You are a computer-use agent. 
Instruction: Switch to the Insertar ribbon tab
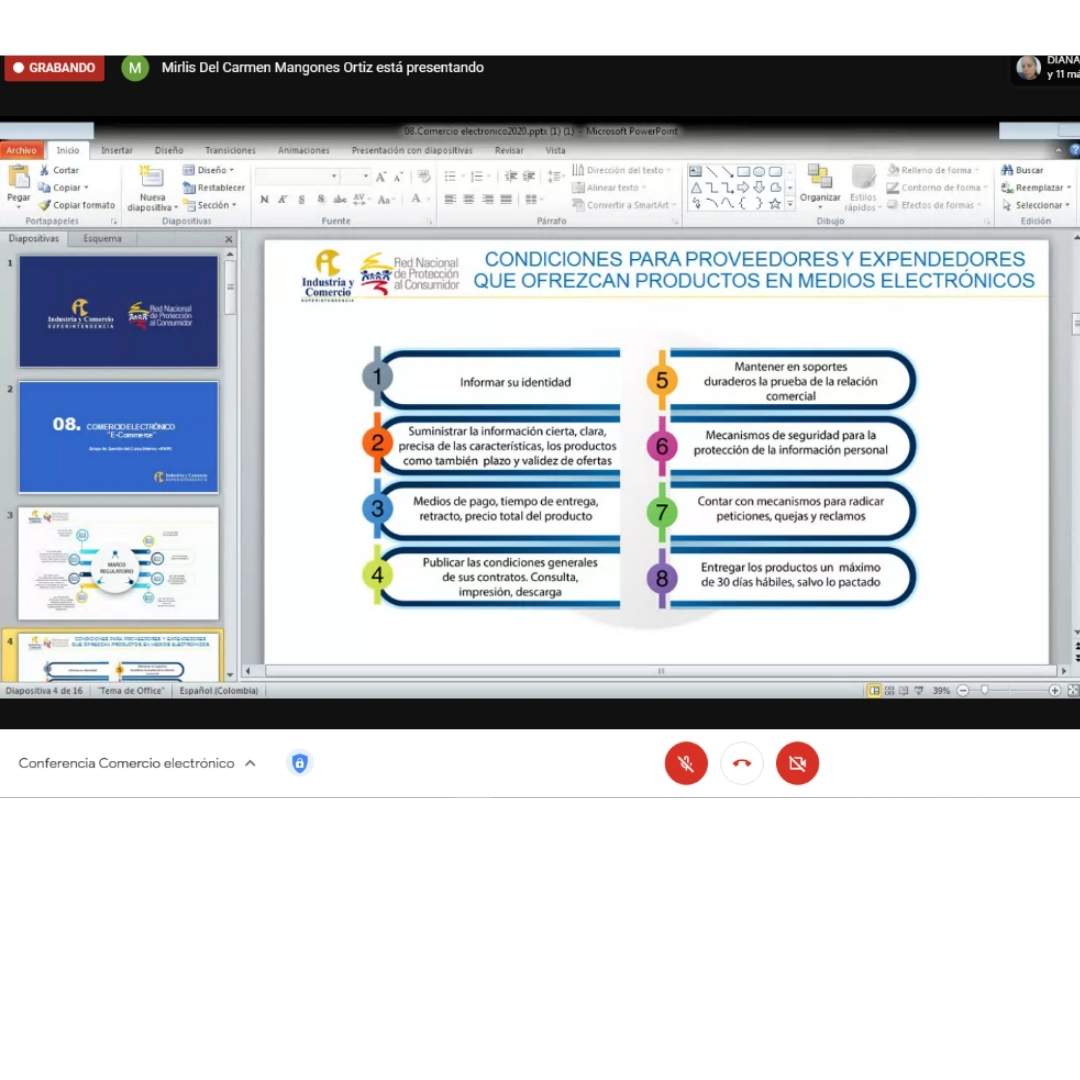116,150
